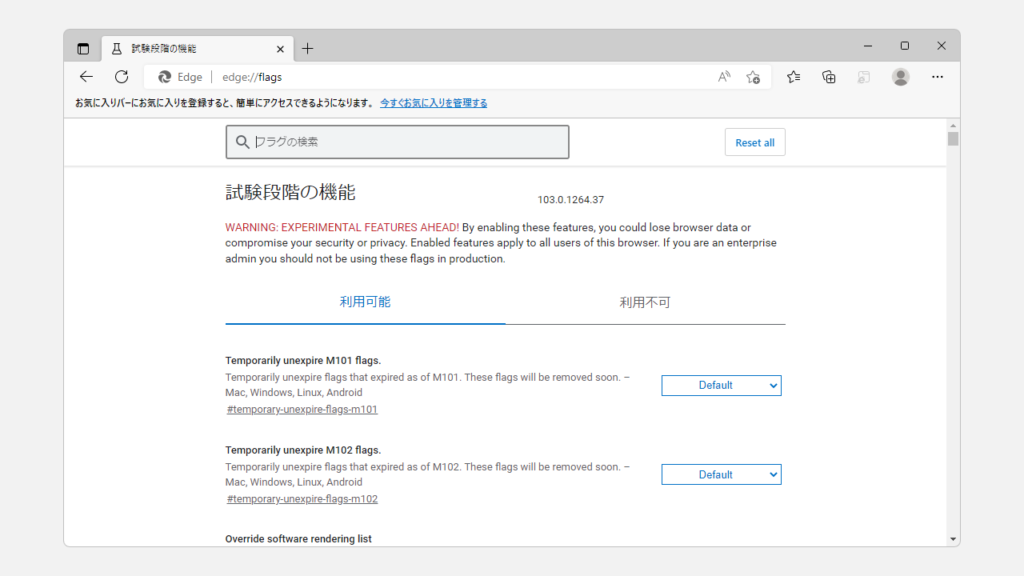Open the Settings and more ellipsis menu
The height and width of the screenshot is (576, 1024).
(937, 77)
